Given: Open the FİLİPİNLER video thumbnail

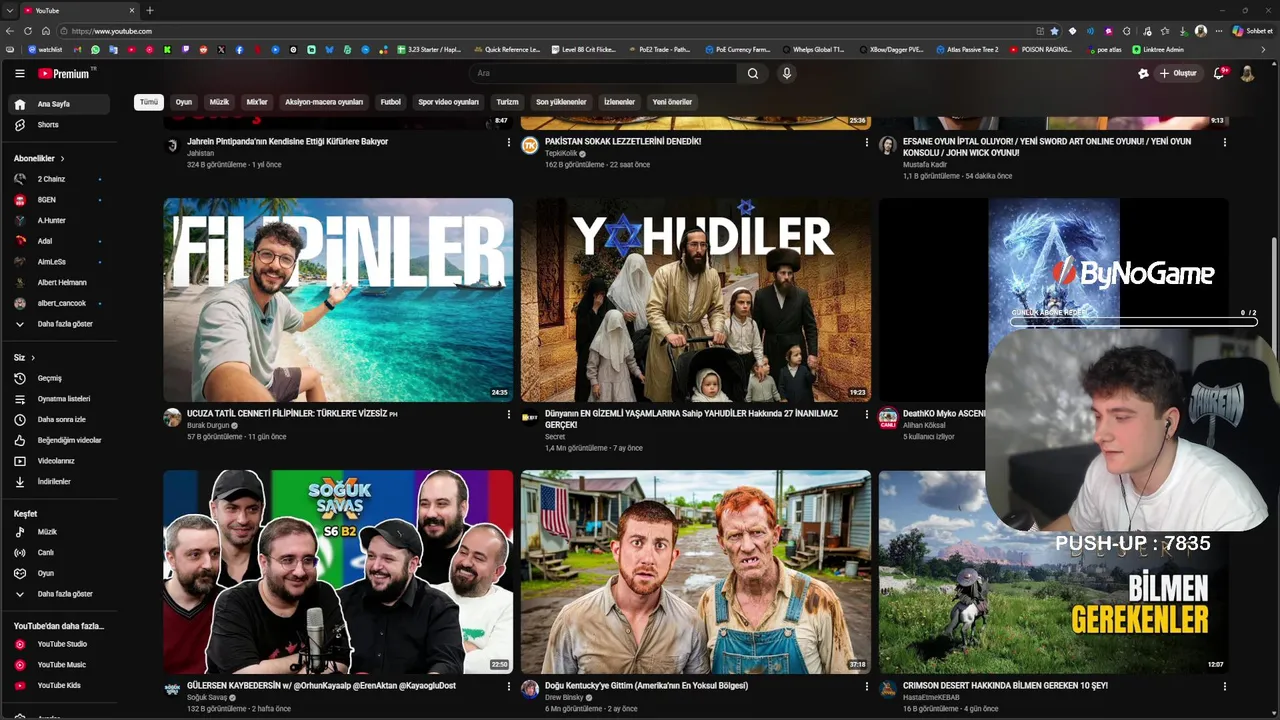Looking at the screenshot, I should pos(338,300).
